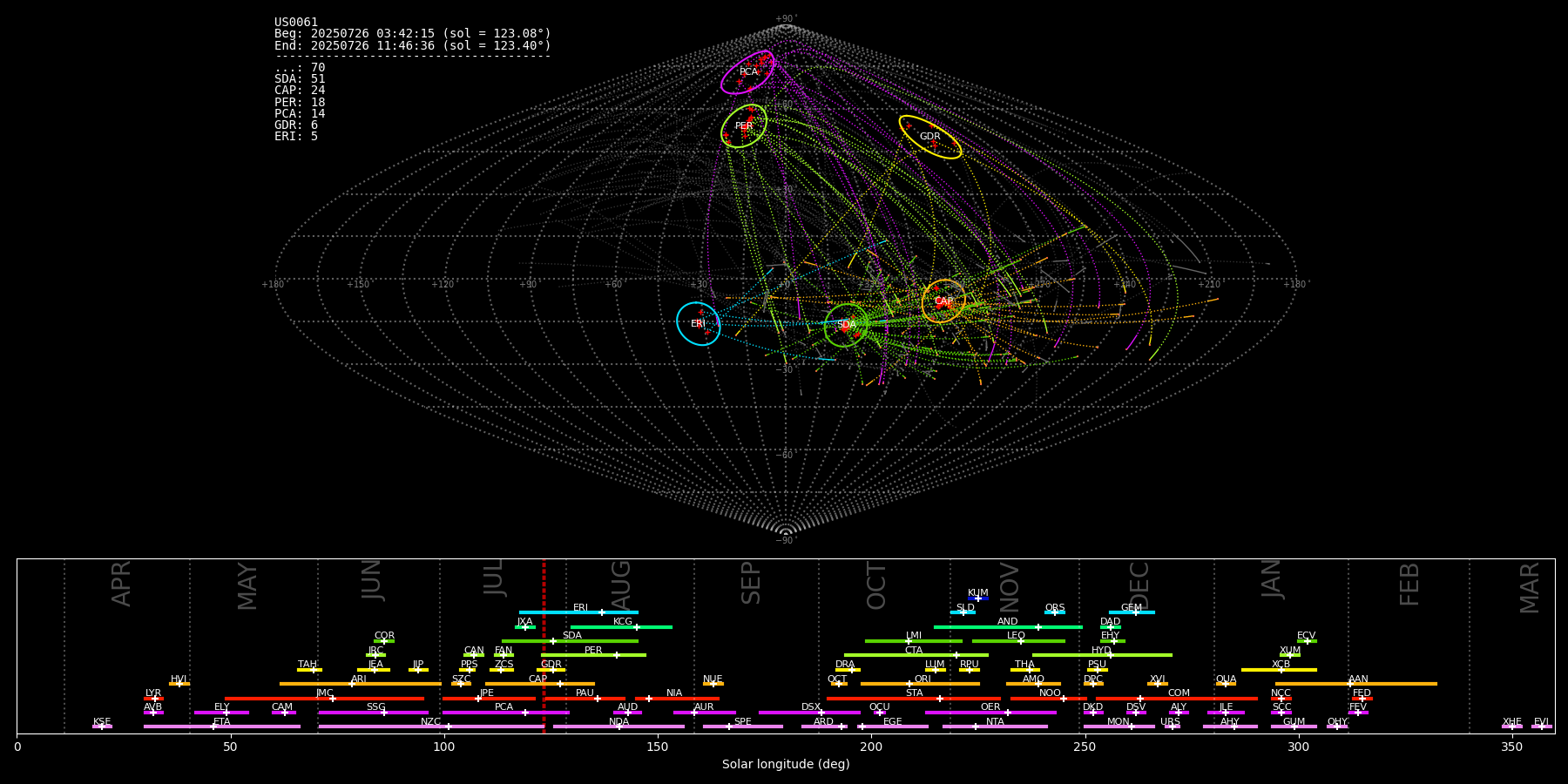Click the STA shower bar in the timeline
The width and height of the screenshot is (1568, 784).
coord(914,699)
